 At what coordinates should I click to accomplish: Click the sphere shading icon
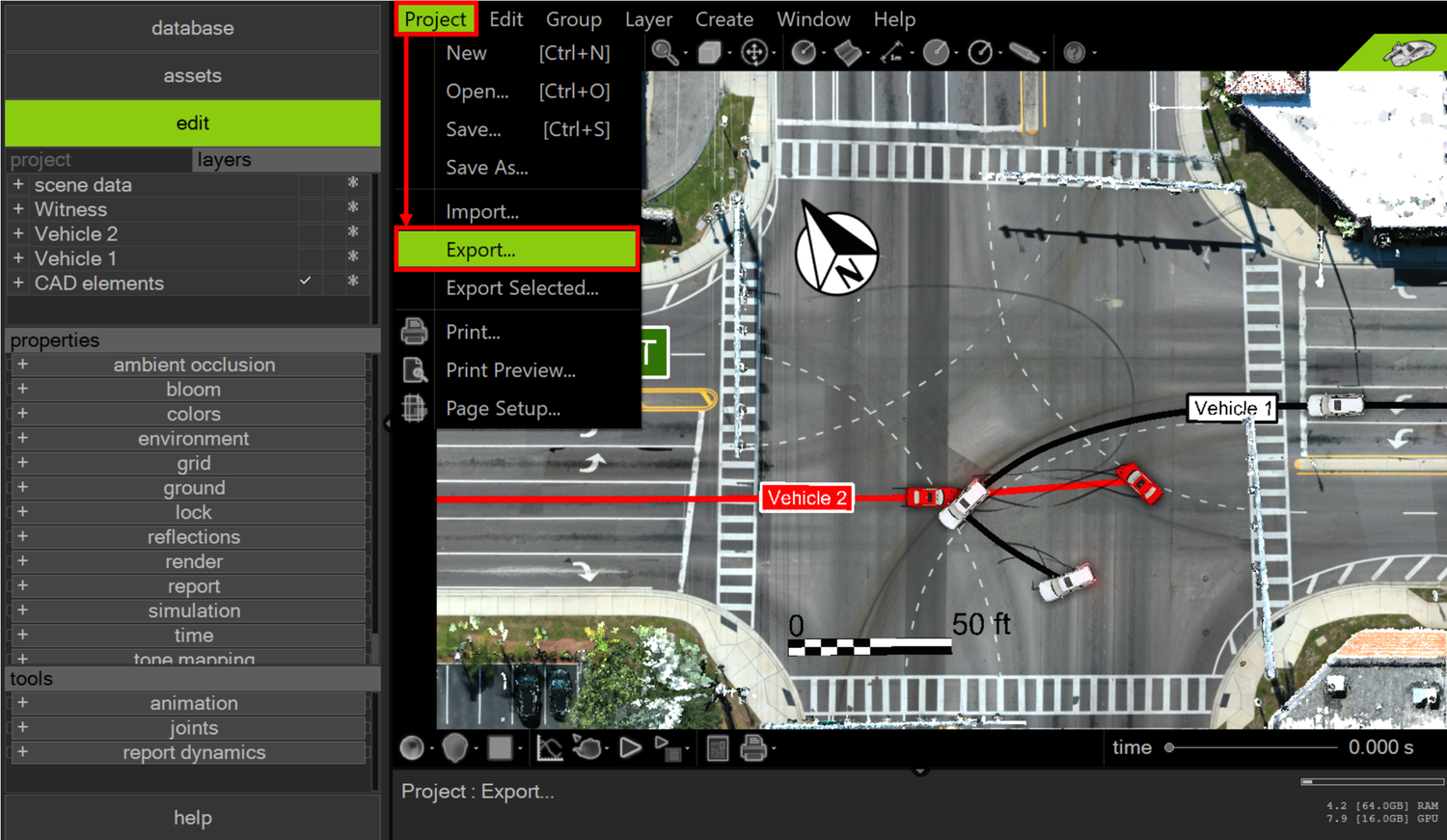point(412,748)
